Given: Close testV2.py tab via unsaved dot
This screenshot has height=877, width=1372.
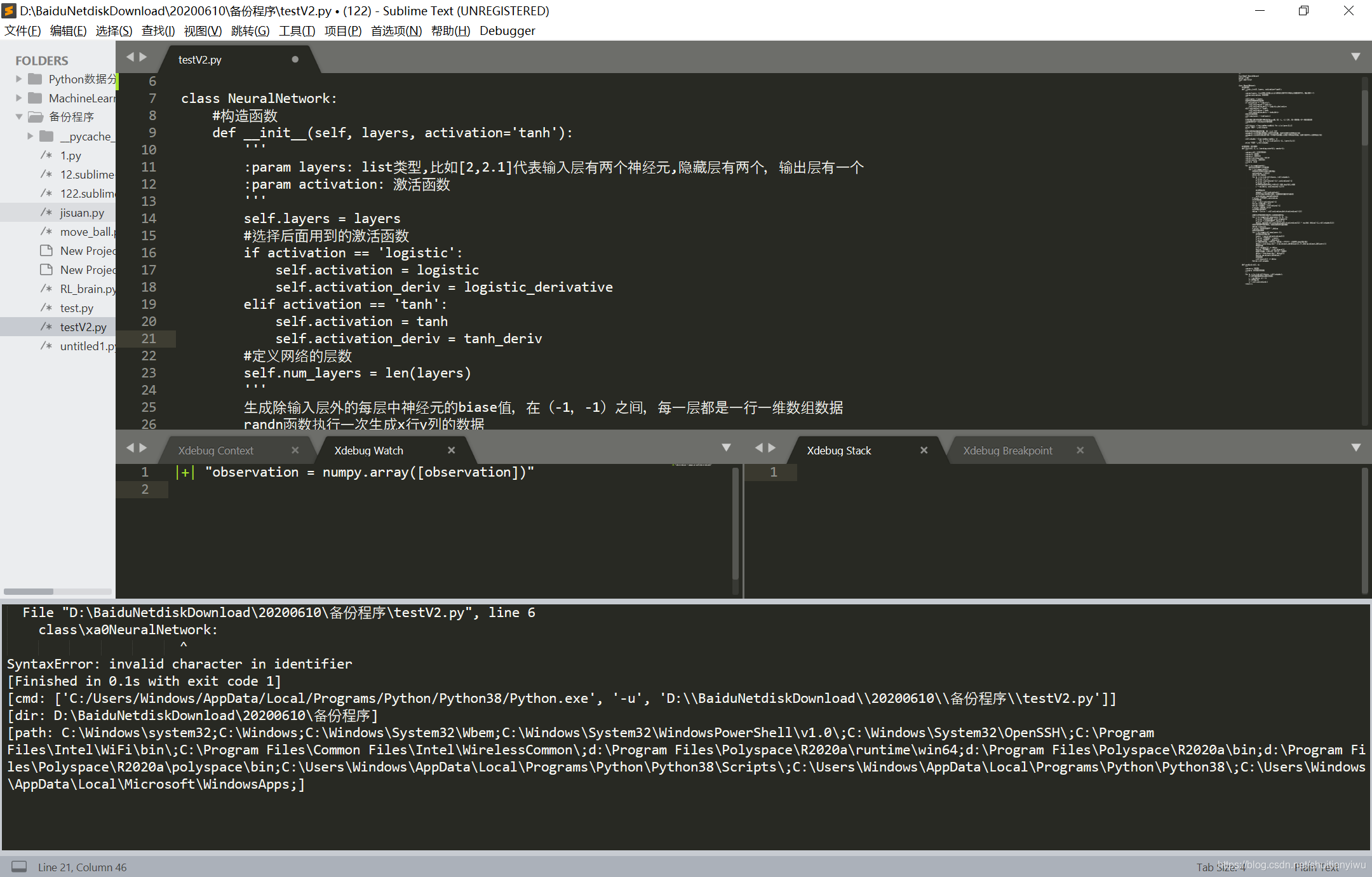Looking at the screenshot, I should (x=295, y=59).
